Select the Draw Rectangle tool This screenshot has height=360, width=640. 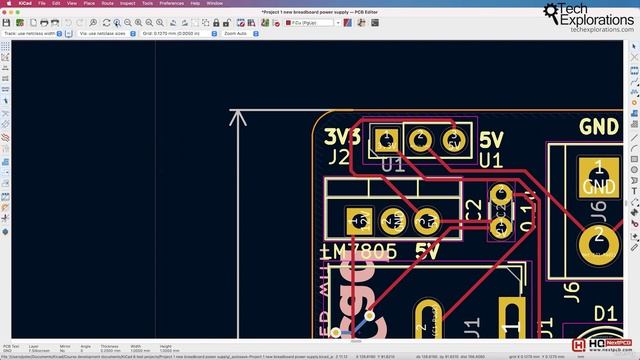pyautogui.click(x=634, y=159)
